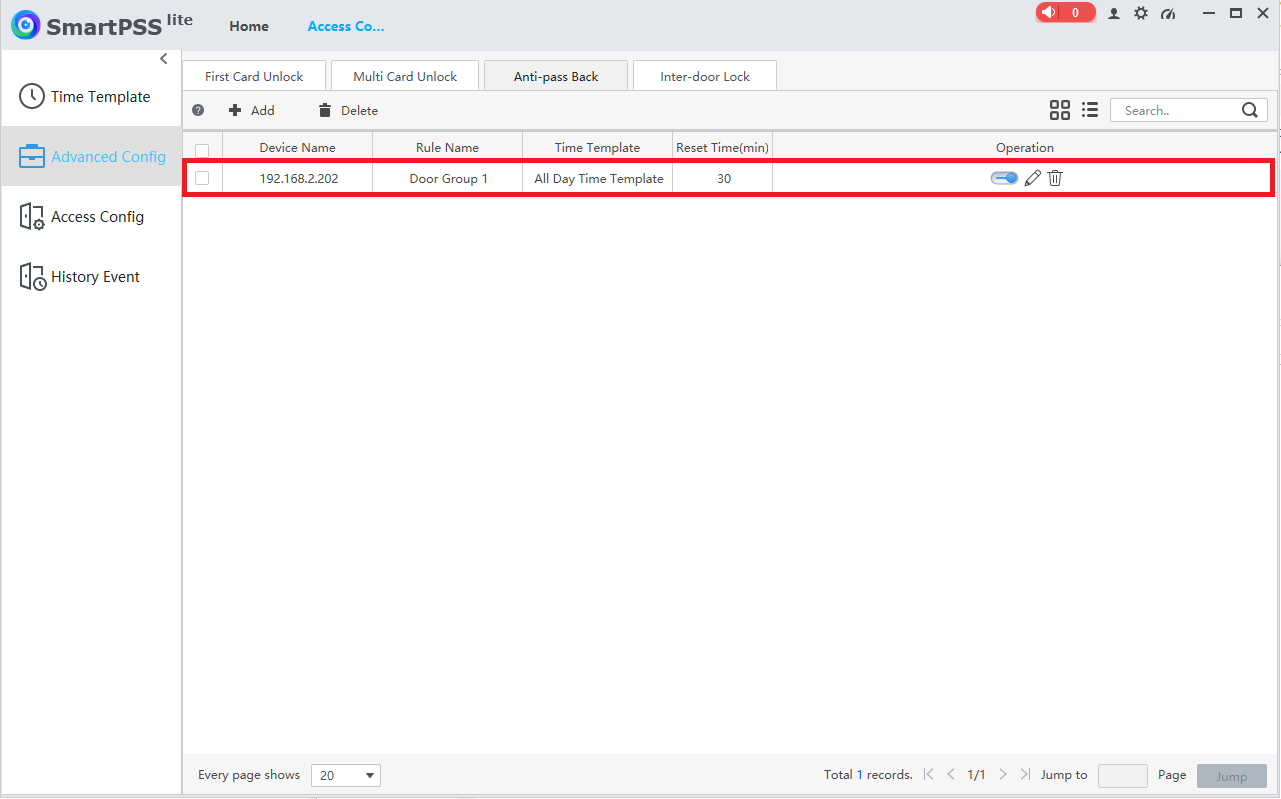1281x799 pixels.
Task: Open the settings gear icon in title bar
Action: point(1141,13)
